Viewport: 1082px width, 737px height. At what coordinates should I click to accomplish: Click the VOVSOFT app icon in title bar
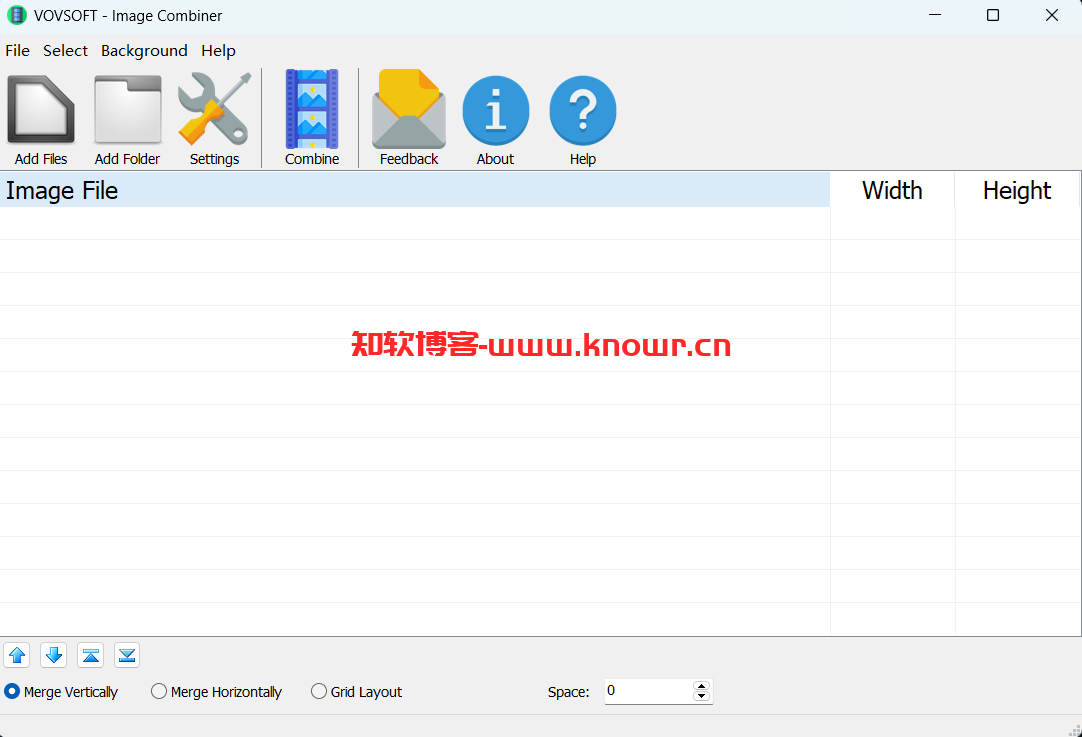click(x=17, y=15)
